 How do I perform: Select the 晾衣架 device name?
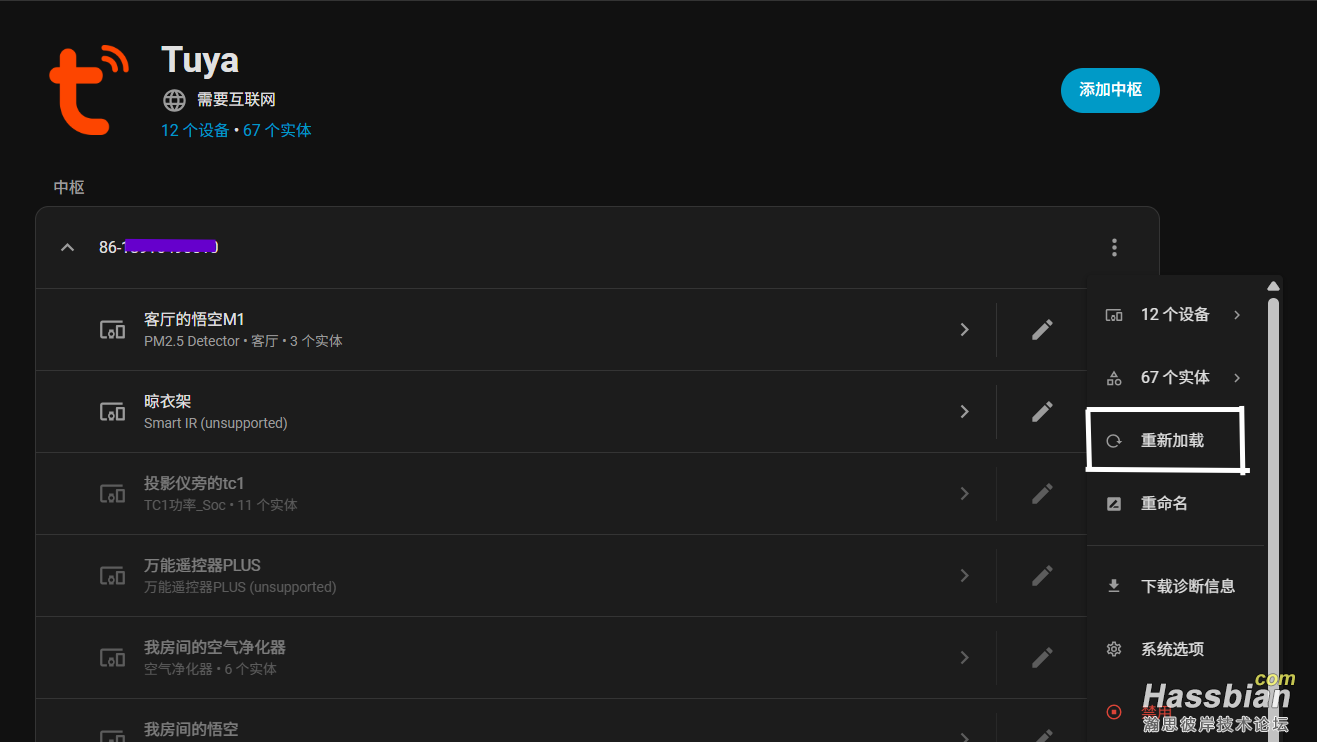(x=167, y=401)
